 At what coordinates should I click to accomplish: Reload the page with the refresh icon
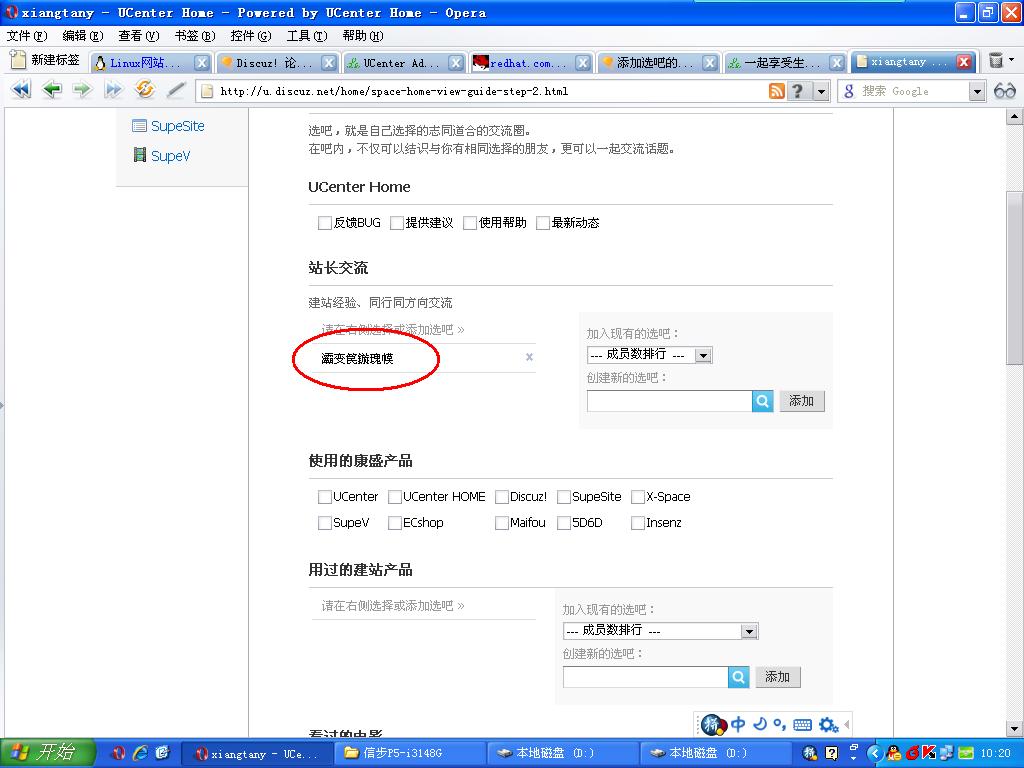tap(144, 89)
